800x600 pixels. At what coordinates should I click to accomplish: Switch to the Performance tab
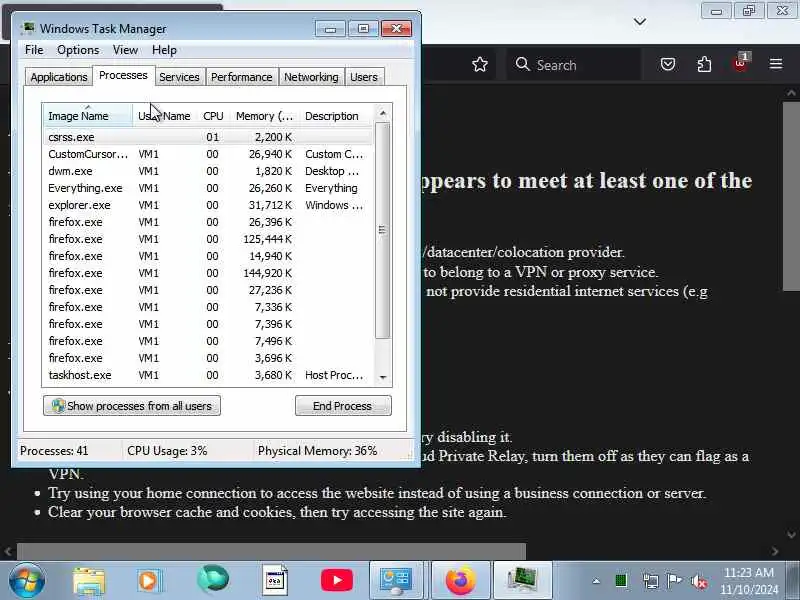click(242, 77)
